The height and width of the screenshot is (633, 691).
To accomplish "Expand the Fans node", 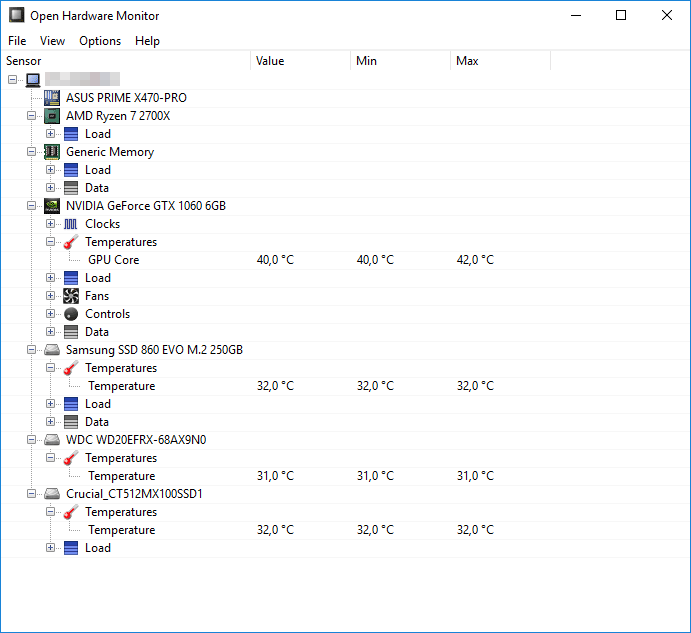I will pos(50,296).
